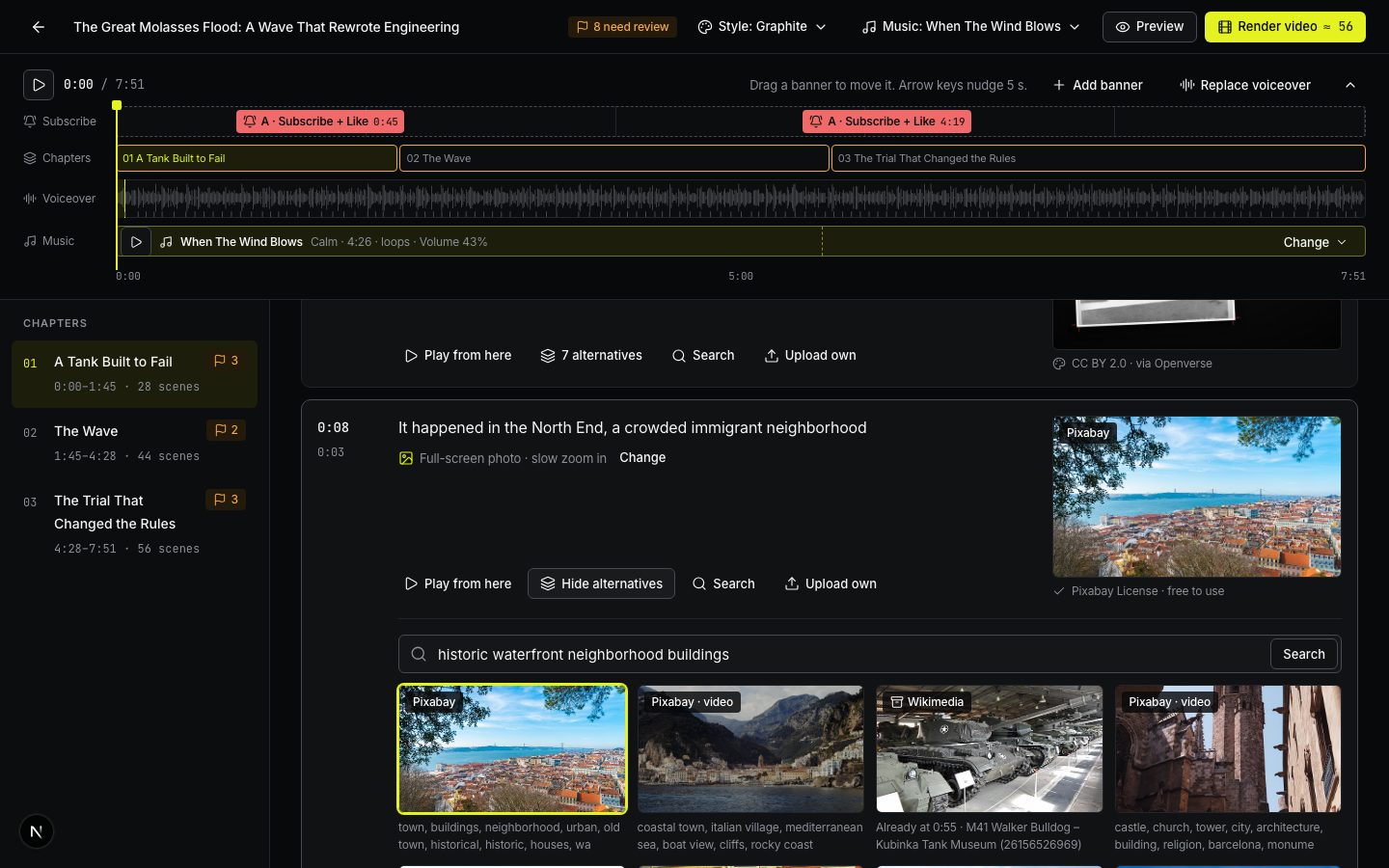1389x868 pixels.
Task: Open chapter 03 The Trial That Changed the Rules in sidebar
Action: (x=134, y=524)
